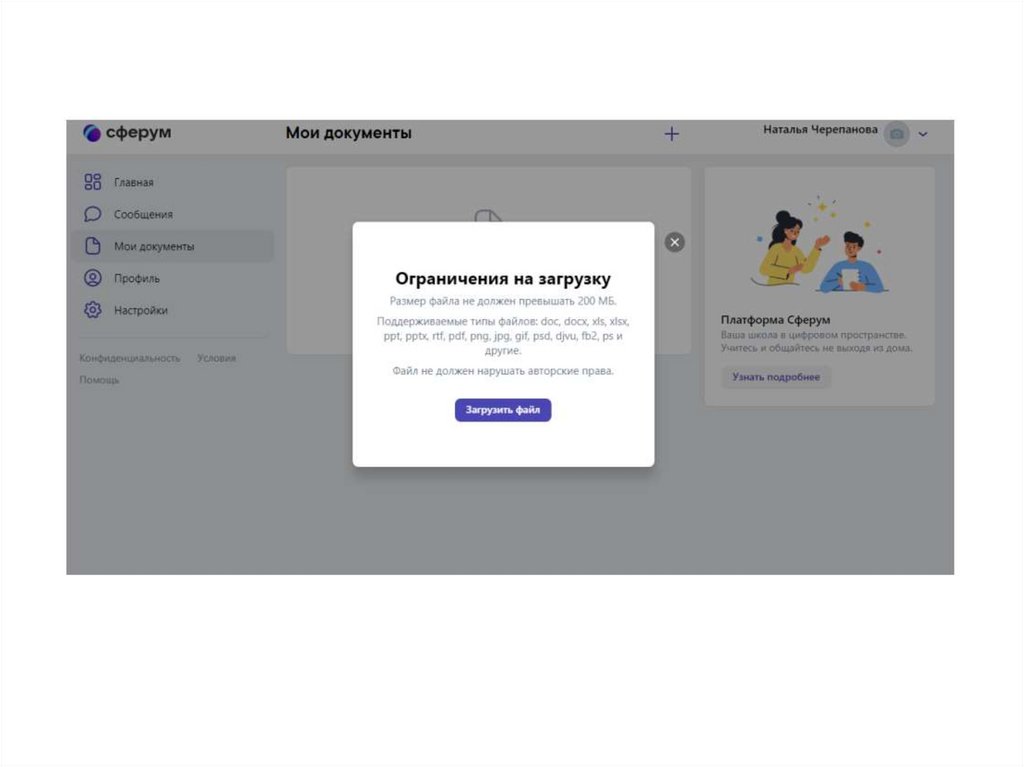
Task: Open Главная dashboard icon in sidebar
Action: point(93,182)
